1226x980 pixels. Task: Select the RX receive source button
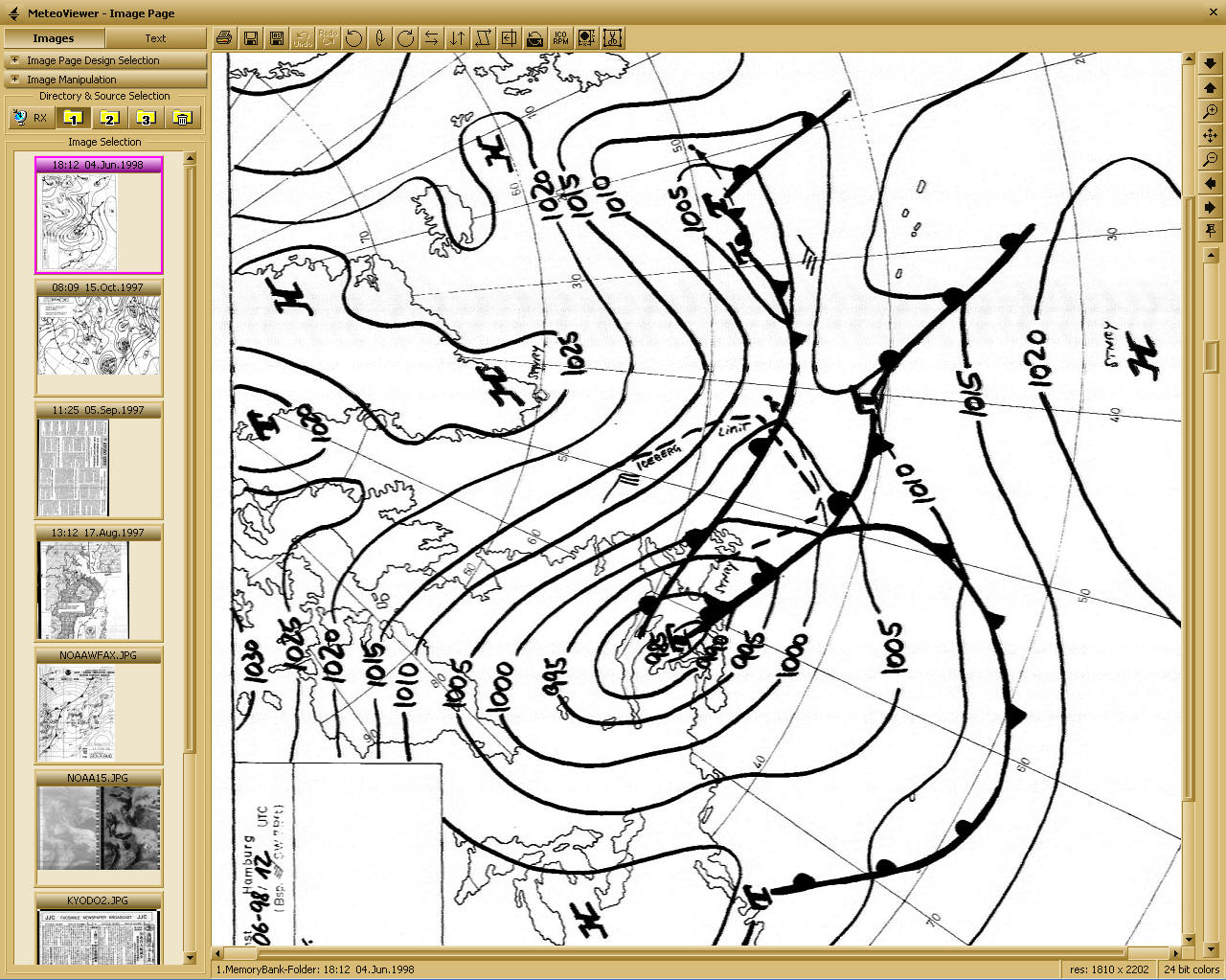tap(31, 118)
